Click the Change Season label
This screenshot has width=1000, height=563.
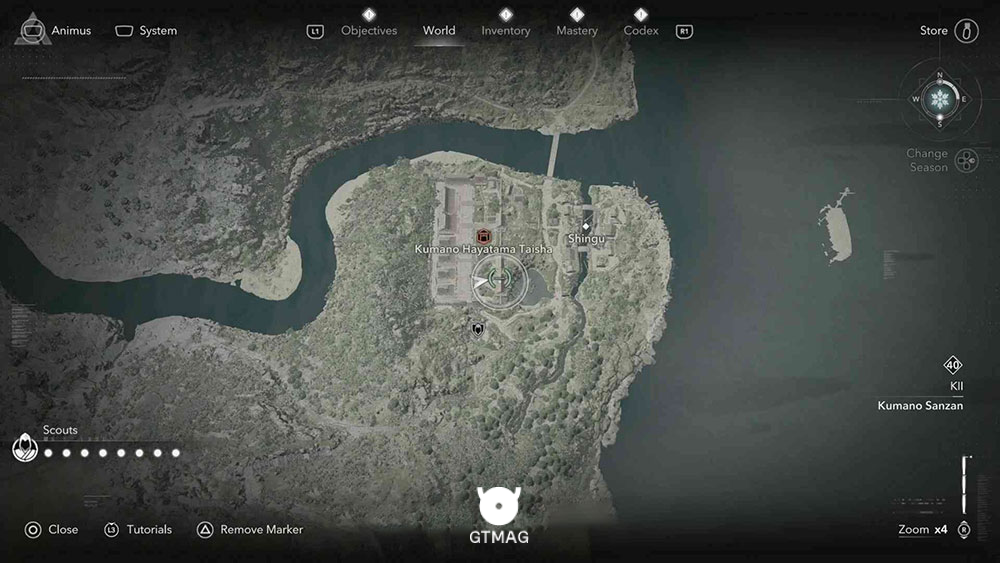click(927, 161)
